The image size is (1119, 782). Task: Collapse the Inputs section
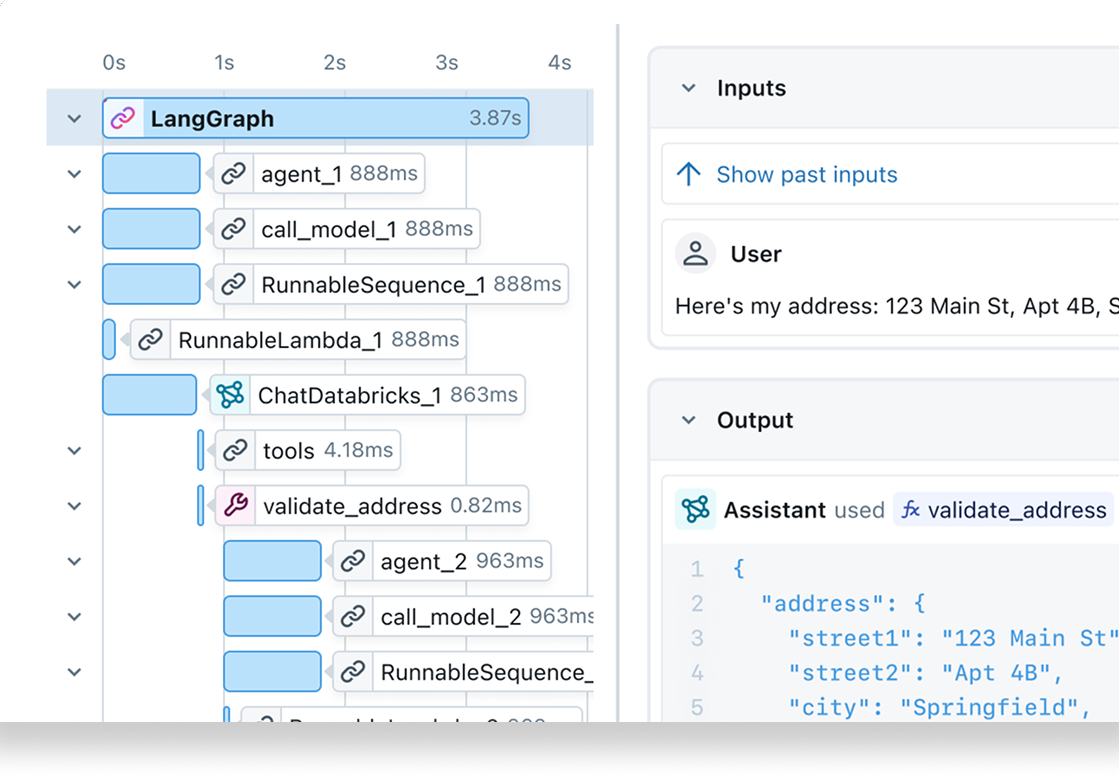pos(688,88)
